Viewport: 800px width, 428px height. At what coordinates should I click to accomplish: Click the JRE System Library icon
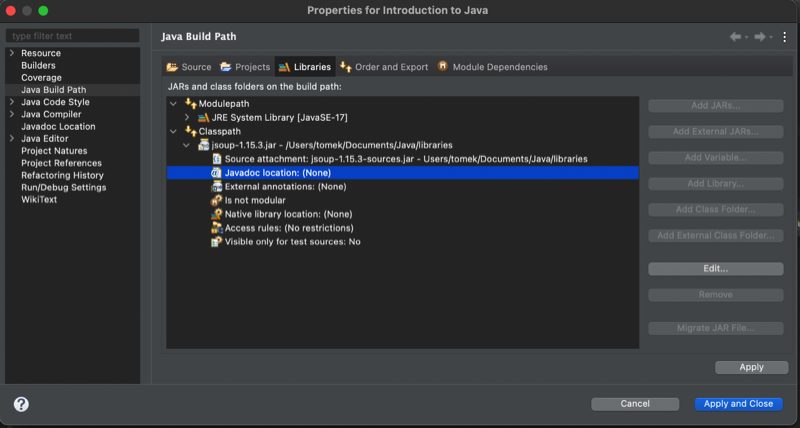tap(203, 117)
